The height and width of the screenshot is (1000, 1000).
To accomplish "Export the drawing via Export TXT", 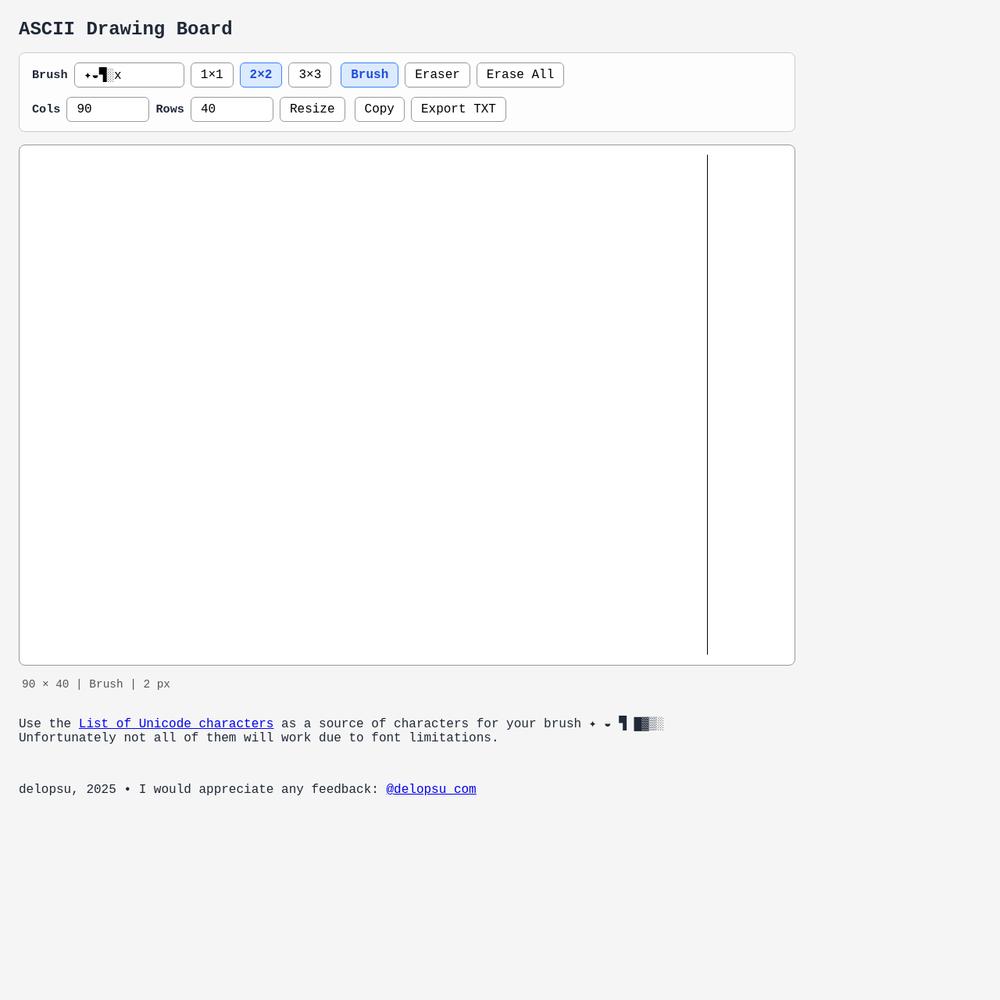I will click(458, 109).
